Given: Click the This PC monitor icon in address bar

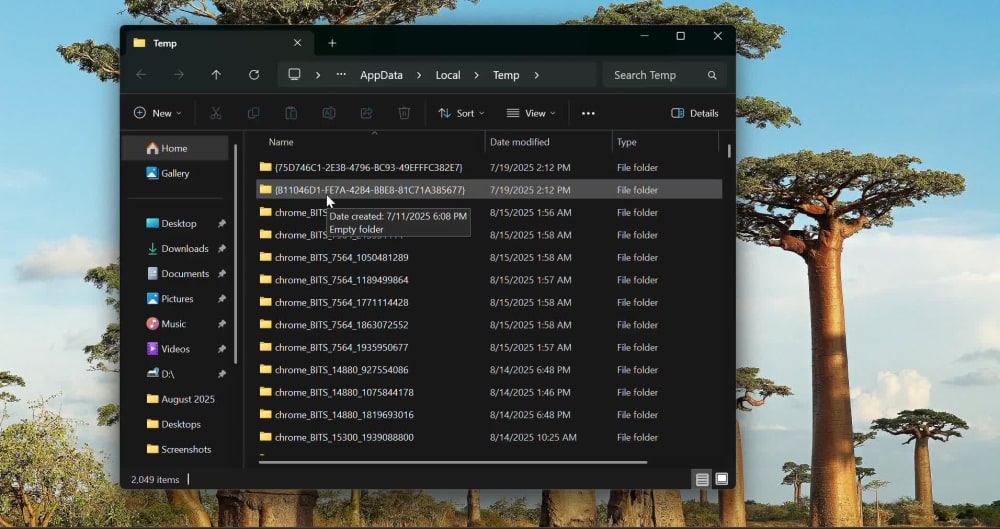Looking at the screenshot, I should tap(294, 75).
